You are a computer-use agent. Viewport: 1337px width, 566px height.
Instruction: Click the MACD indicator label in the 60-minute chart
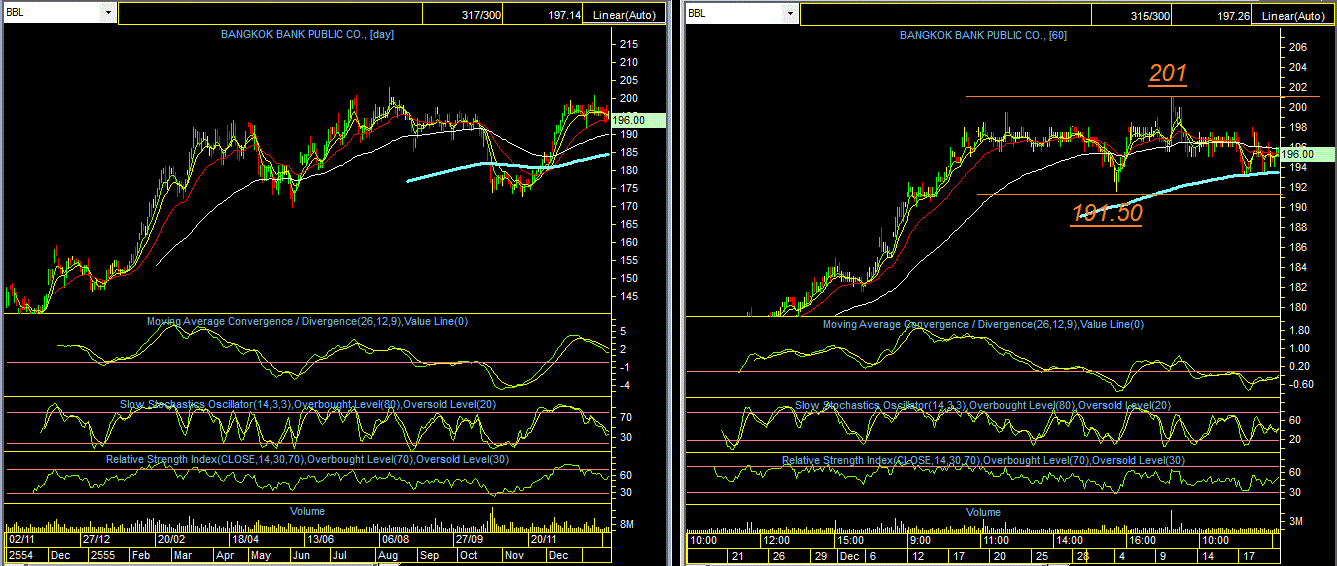coord(983,324)
